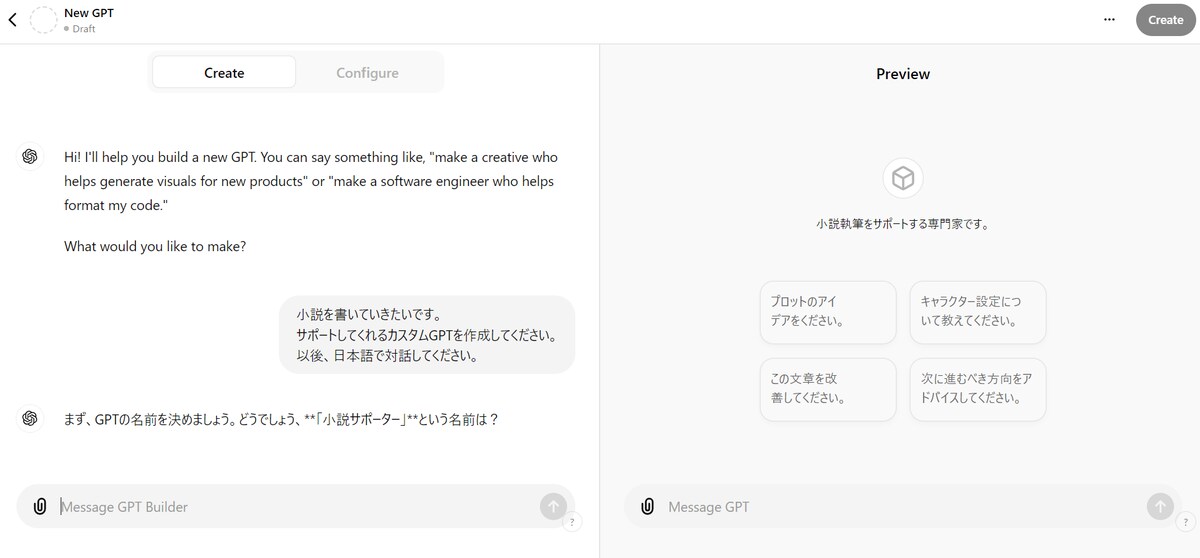
Task: Click the ChatGPT logo beside the greeting message
Action: (30, 157)
